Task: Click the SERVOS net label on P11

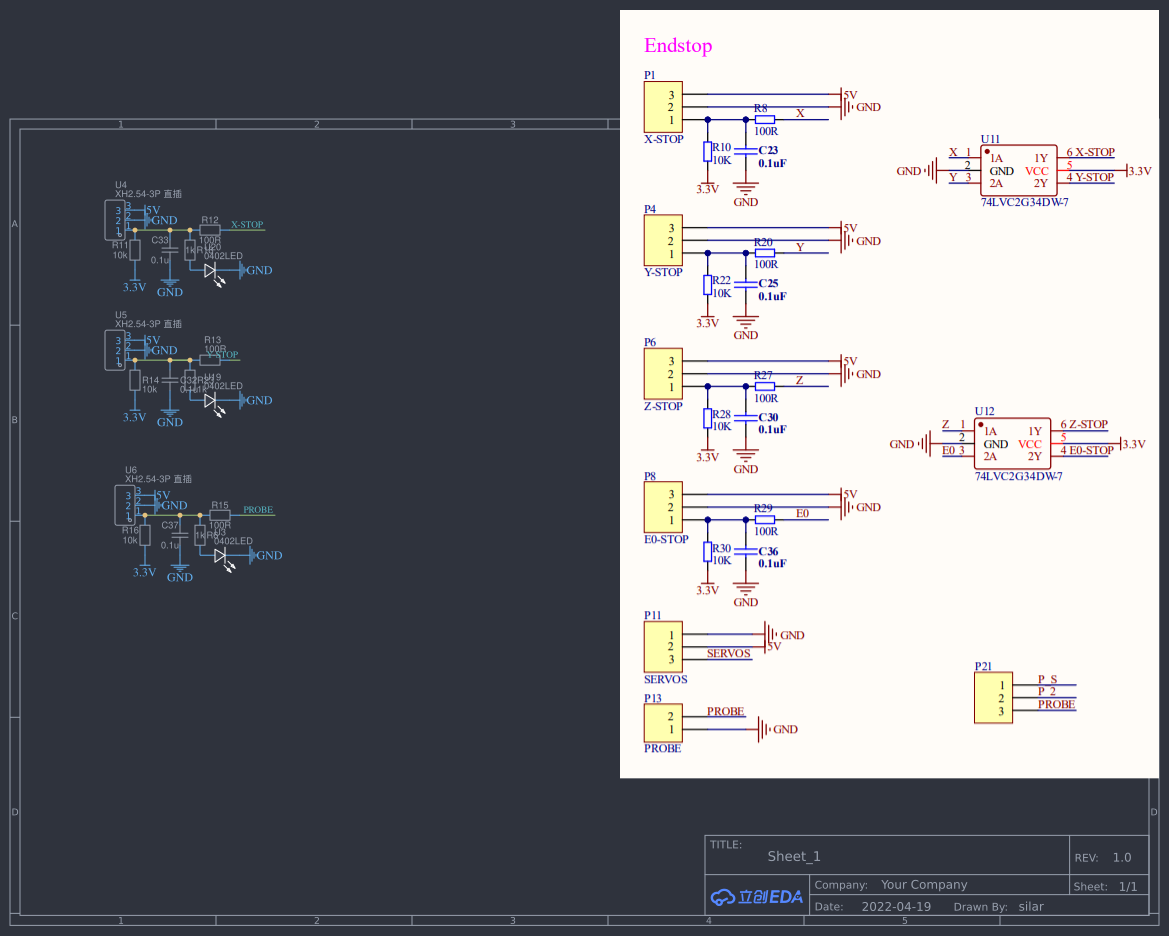Action: point(728,653)
